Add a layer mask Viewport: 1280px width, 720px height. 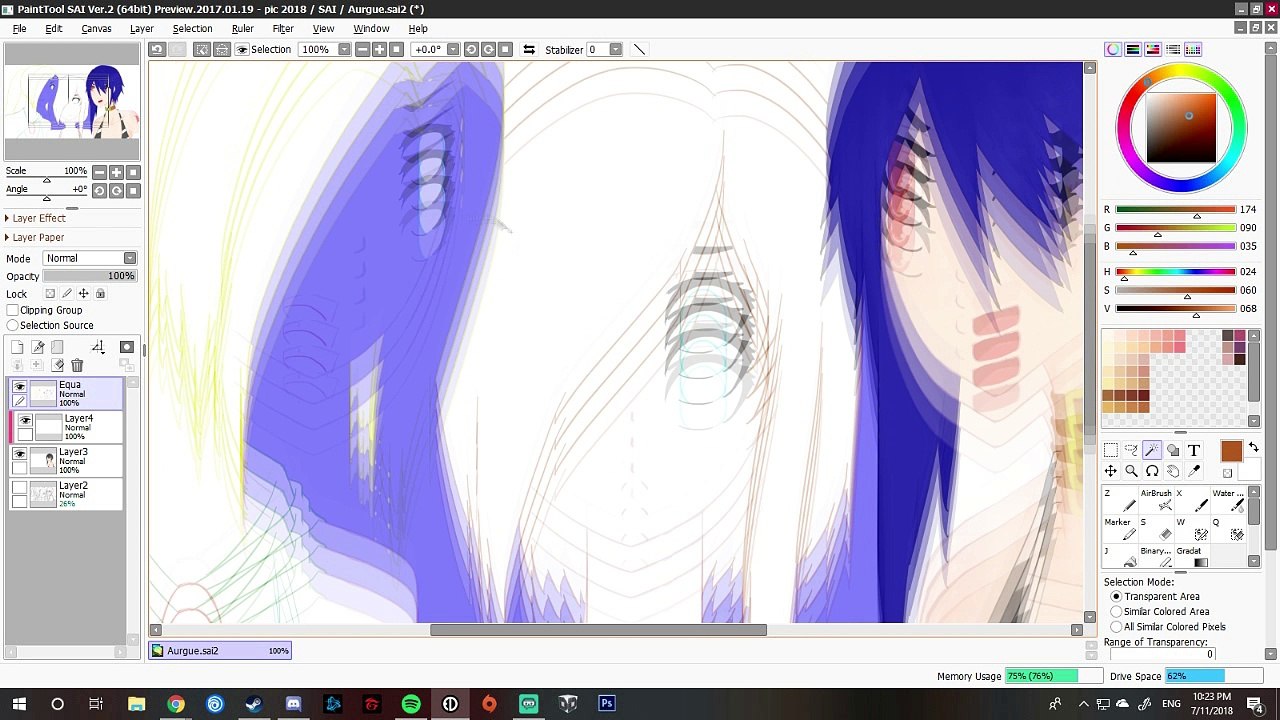pos(126,347)
